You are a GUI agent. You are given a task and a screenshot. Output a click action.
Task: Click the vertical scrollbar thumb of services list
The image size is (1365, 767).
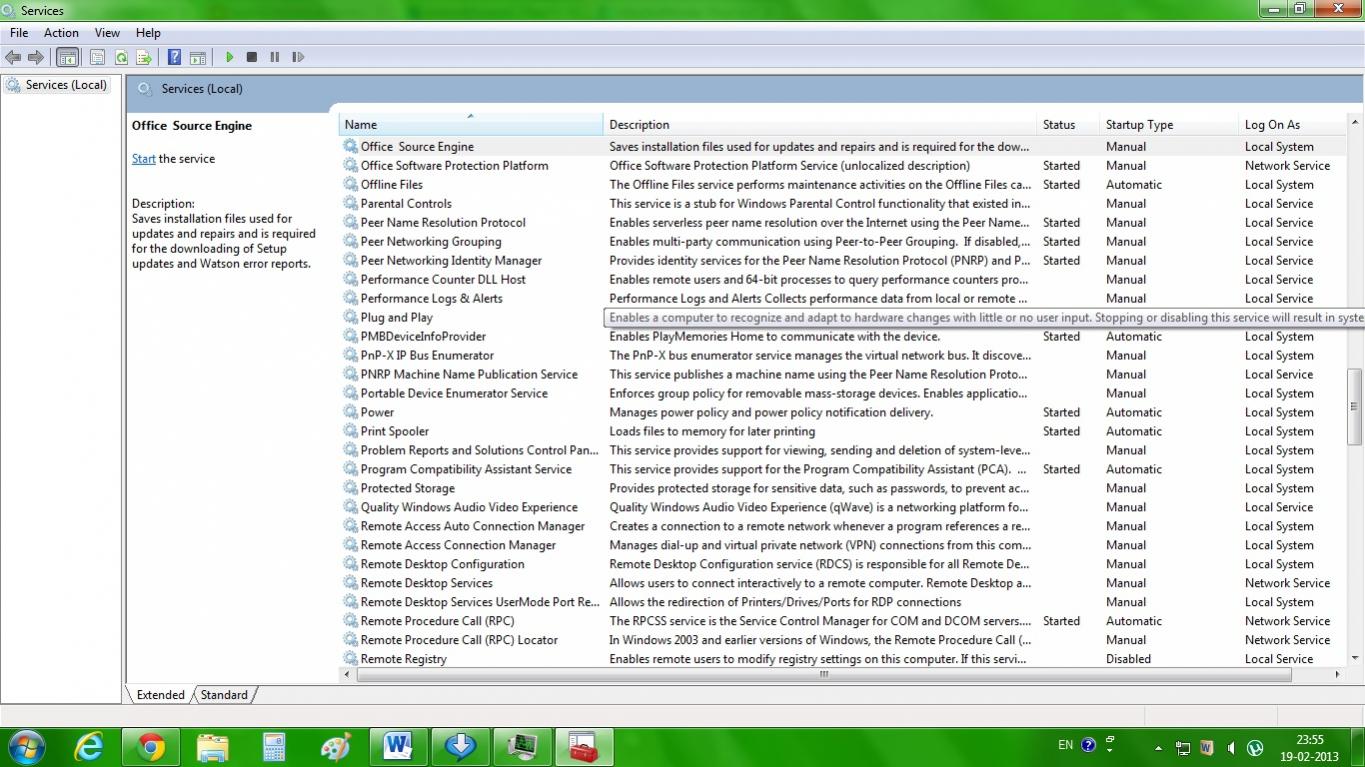[x=1354, y=406]
